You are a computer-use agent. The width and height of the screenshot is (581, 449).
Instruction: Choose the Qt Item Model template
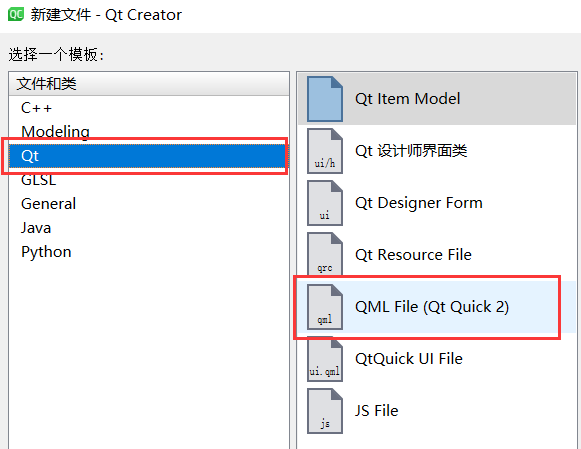click(437, 99)
